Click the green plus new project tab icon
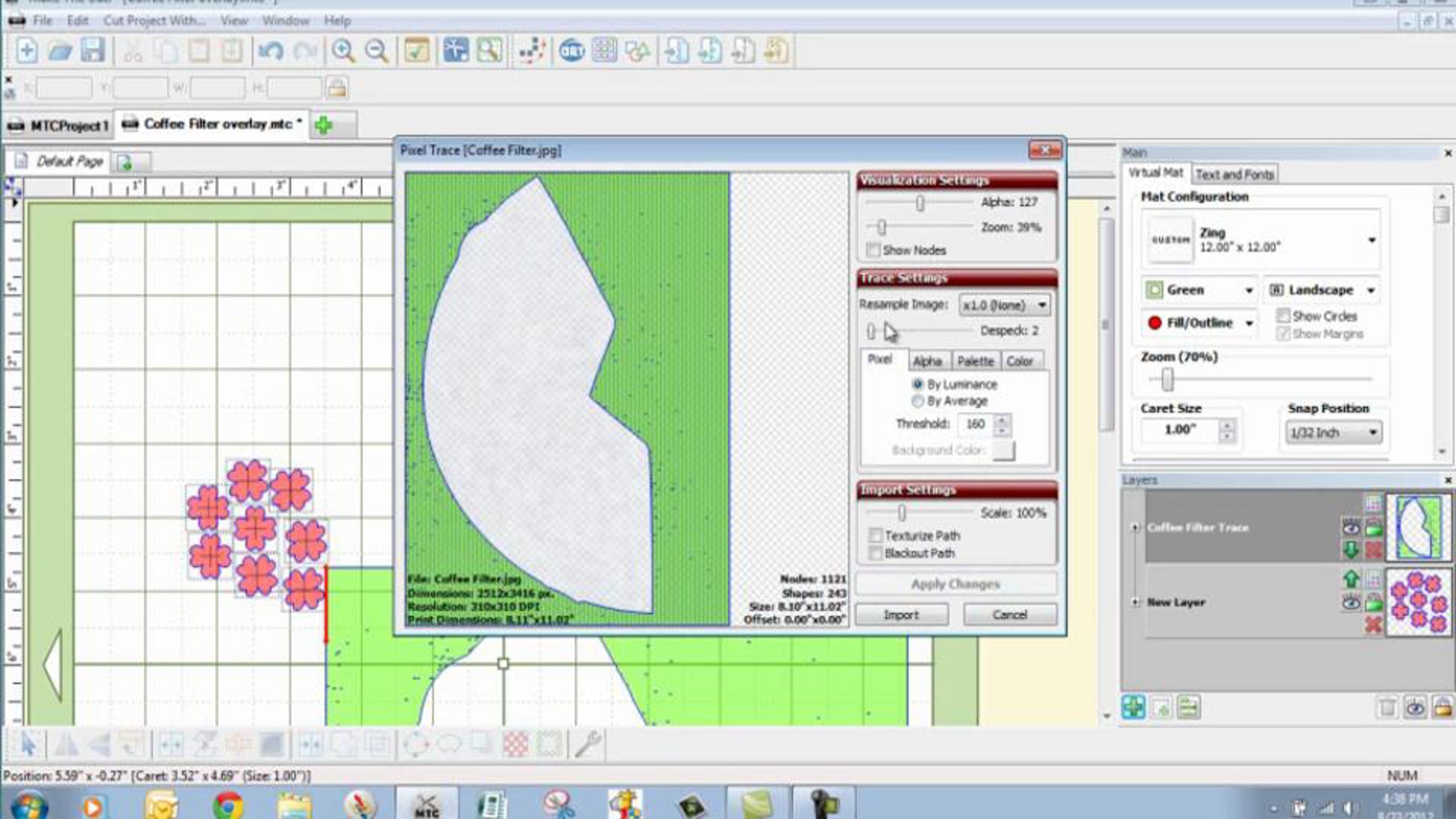1456x819 pixels. 324,126
